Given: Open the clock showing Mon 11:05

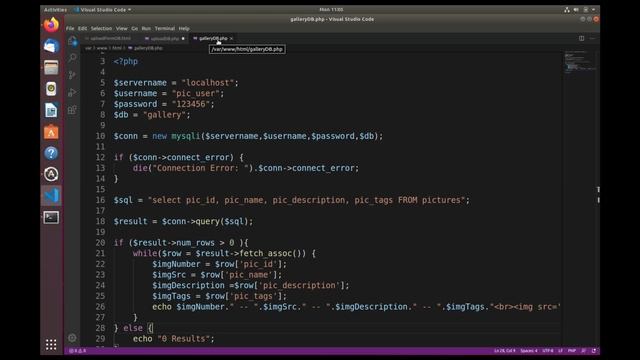Looking at the screenshot, I should [x=331, y=9].
